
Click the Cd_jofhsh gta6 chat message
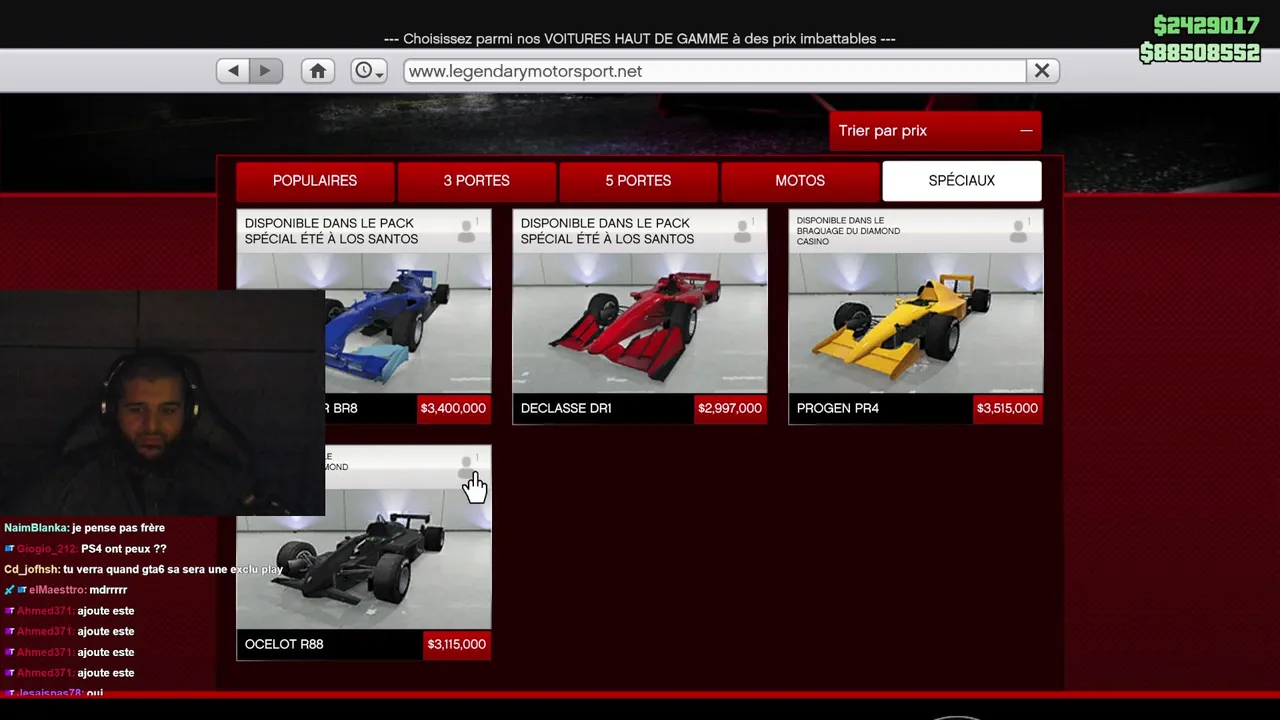coord(143,569)
